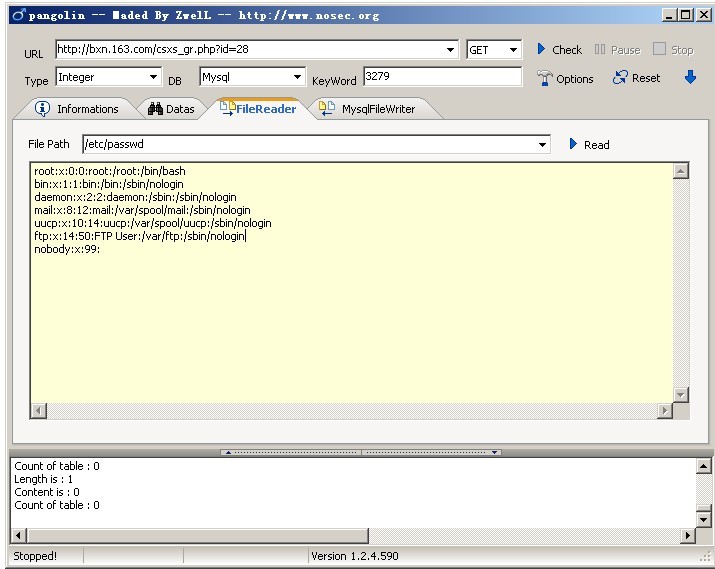
Task: Expand the DB Mysql dropdown
Action: coord(297,77)
